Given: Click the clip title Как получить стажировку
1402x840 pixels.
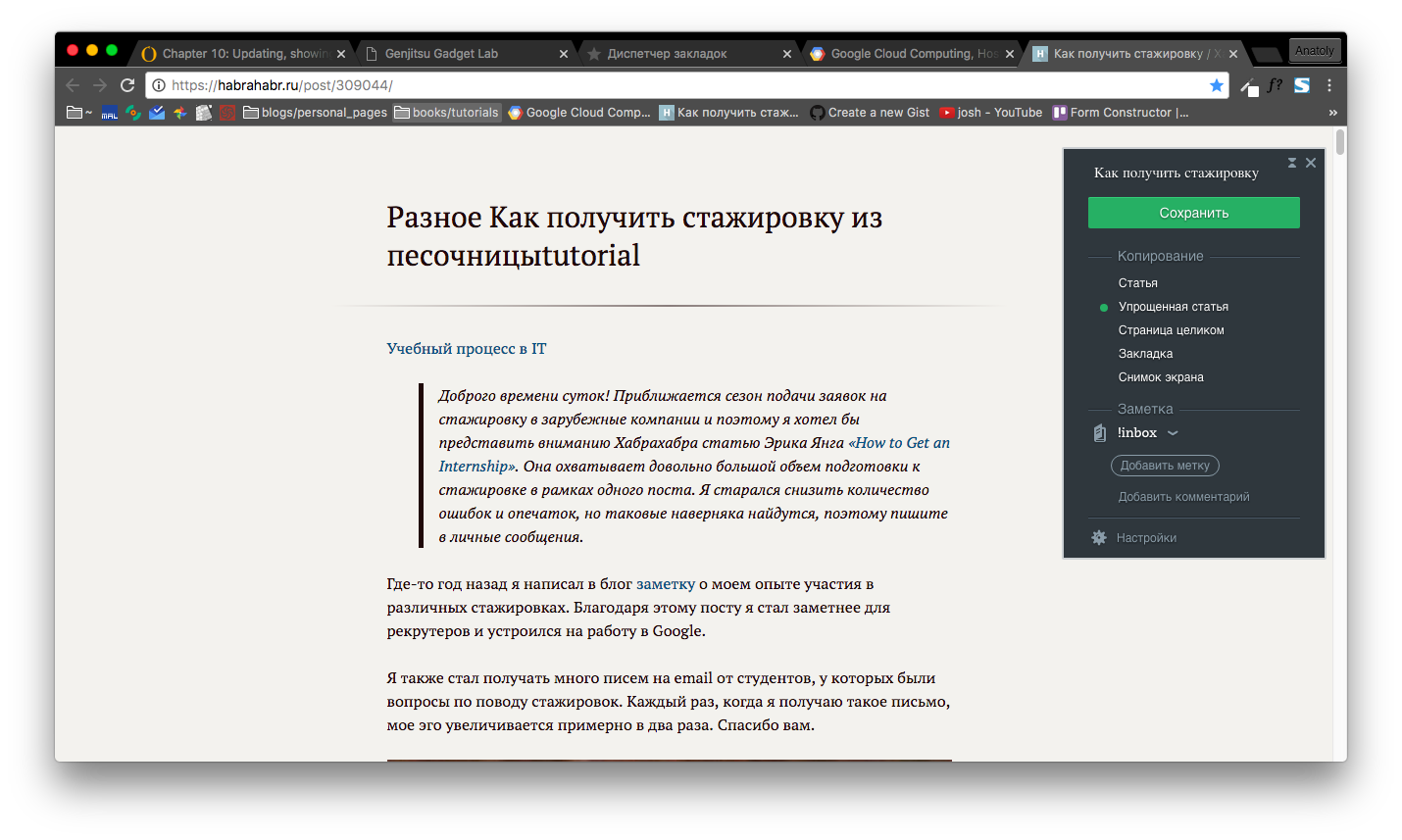Looking at the screenshot, I should [x=1176, y=173].
